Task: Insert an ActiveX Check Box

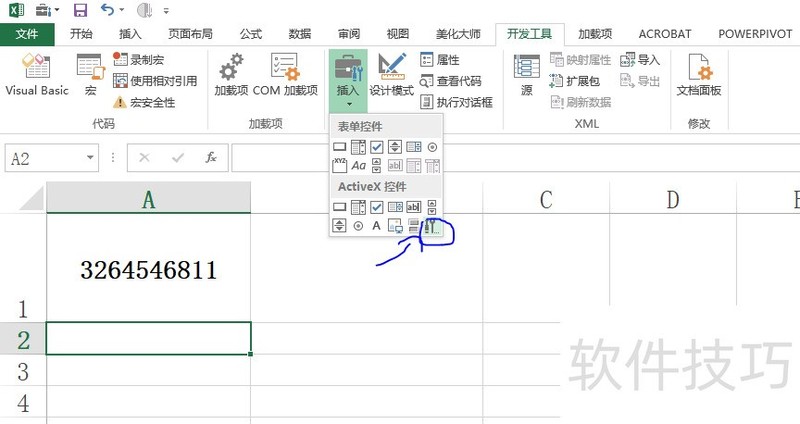Action: (x=377, y=207)
